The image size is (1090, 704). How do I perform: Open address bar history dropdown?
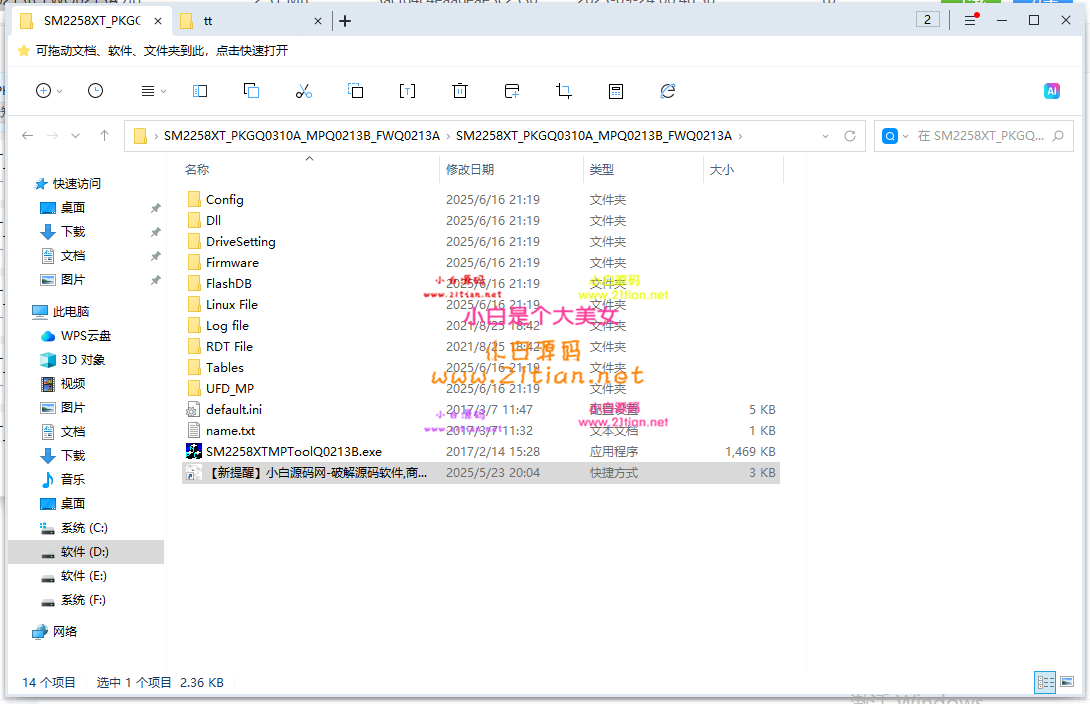(x=825, y=136)
